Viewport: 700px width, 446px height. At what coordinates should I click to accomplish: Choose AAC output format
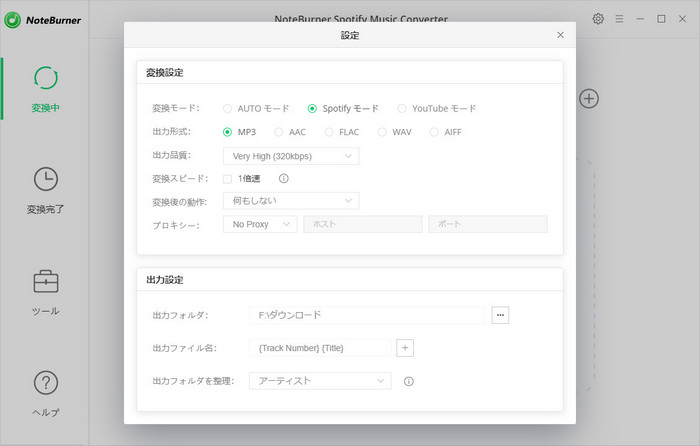point(279,132)
